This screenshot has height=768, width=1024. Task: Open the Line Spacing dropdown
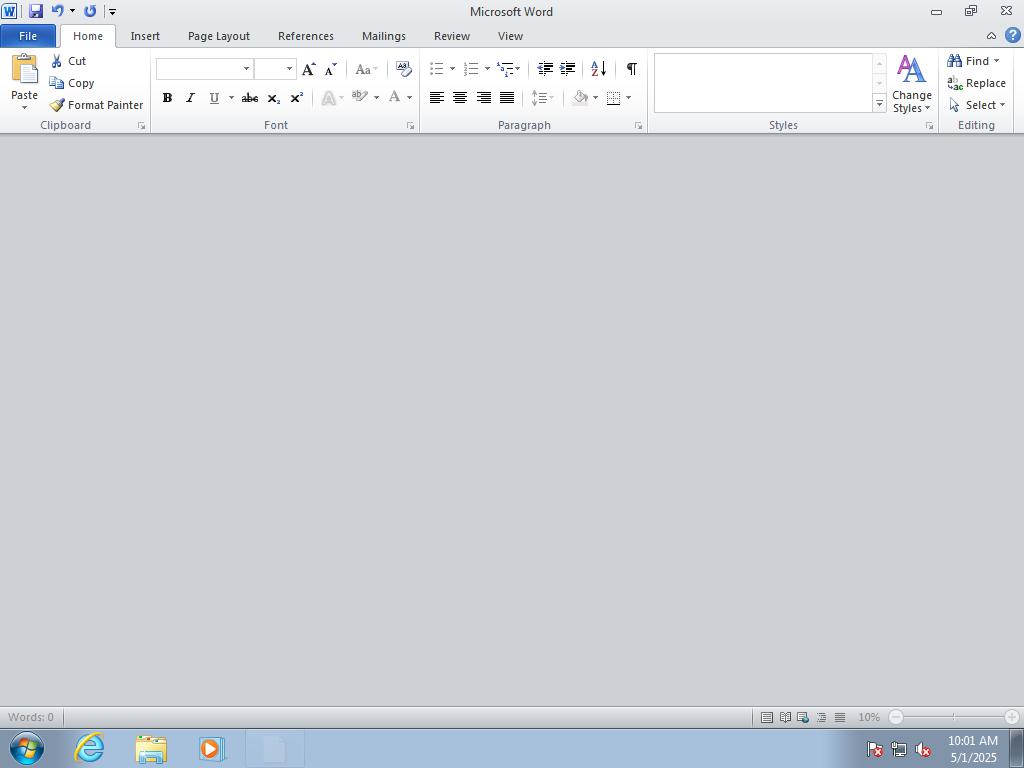pyautogui.click(x=543, y=98)
